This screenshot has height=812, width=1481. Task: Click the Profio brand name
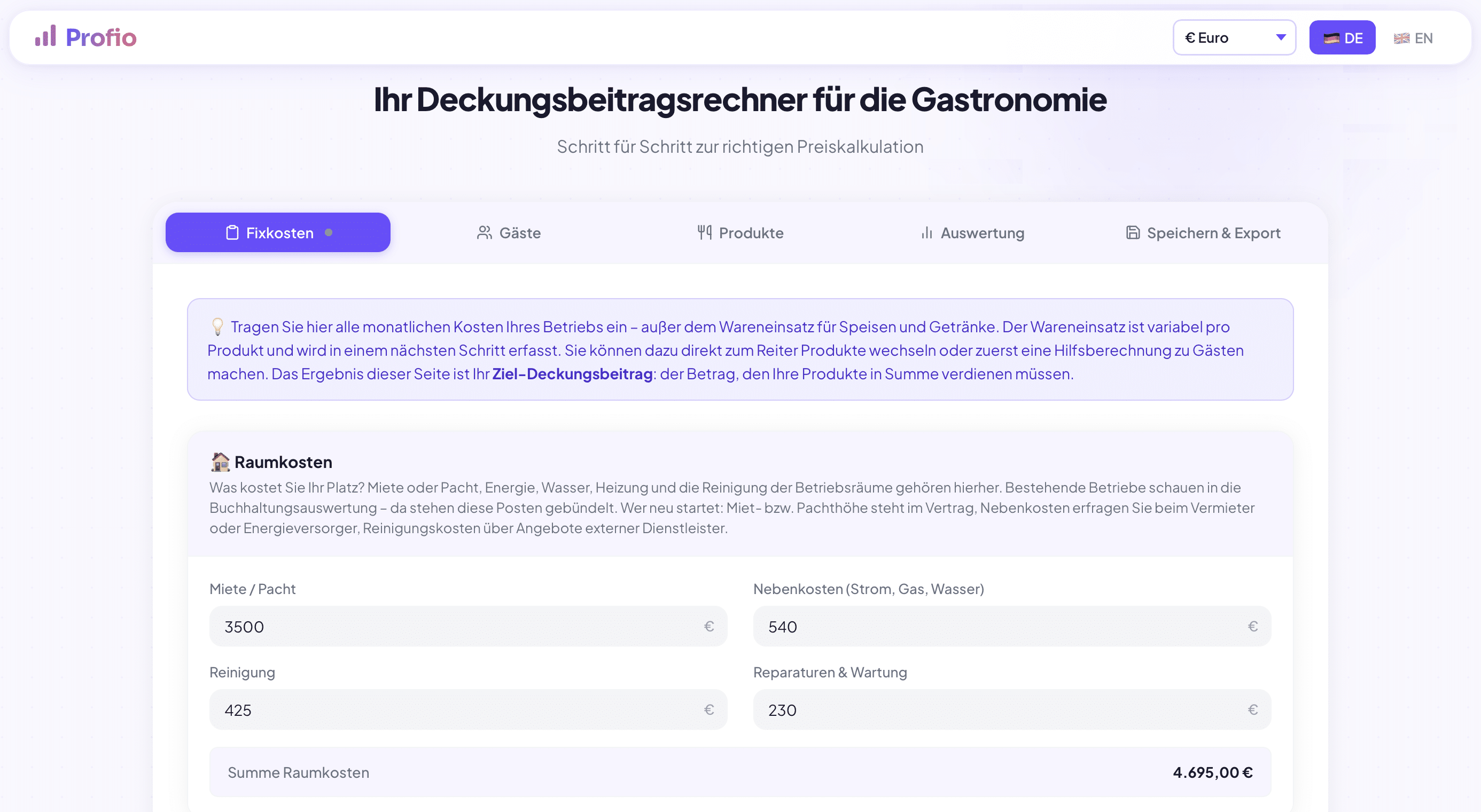(101, 37)
